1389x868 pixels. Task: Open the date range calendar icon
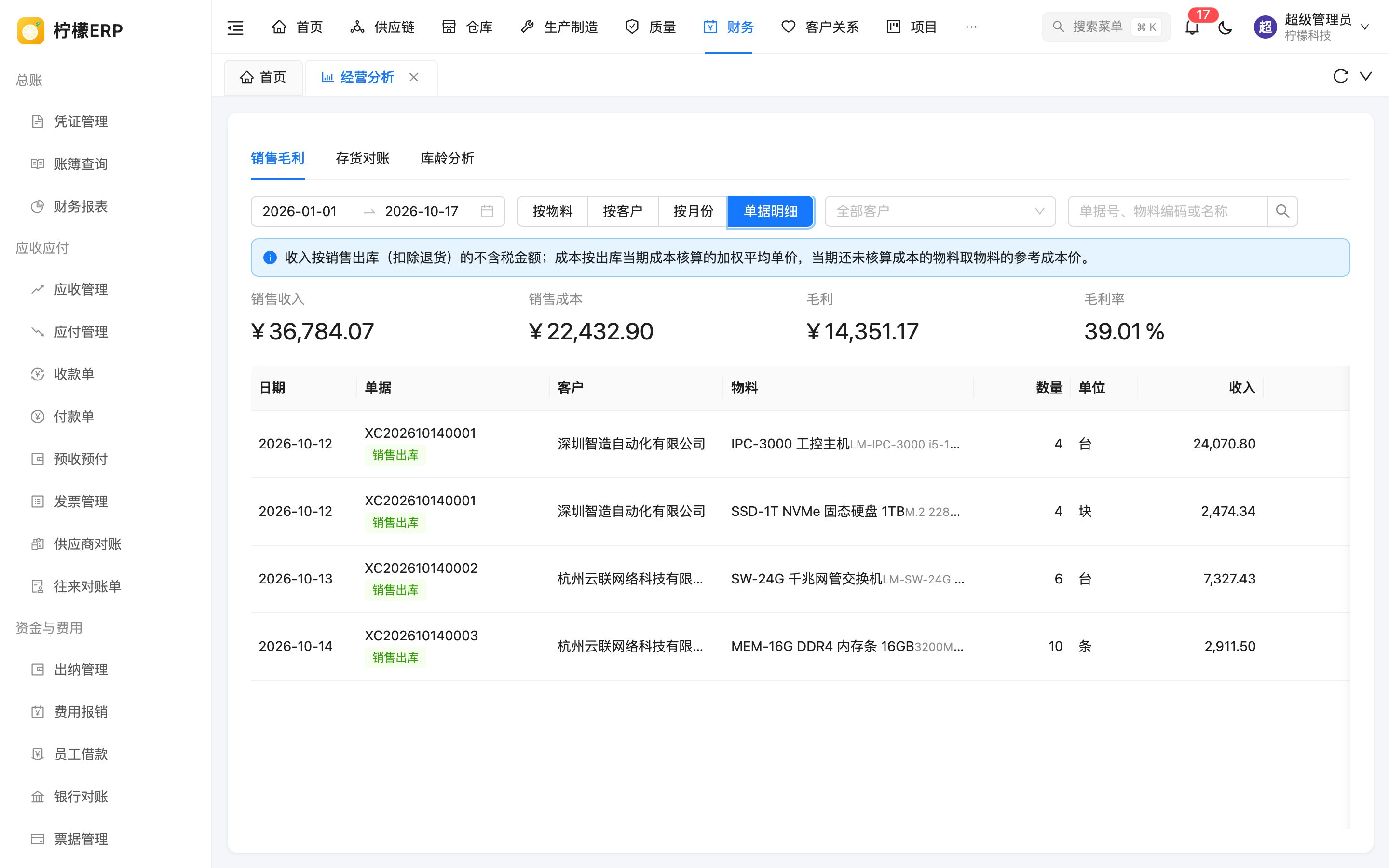pos(487,211)
